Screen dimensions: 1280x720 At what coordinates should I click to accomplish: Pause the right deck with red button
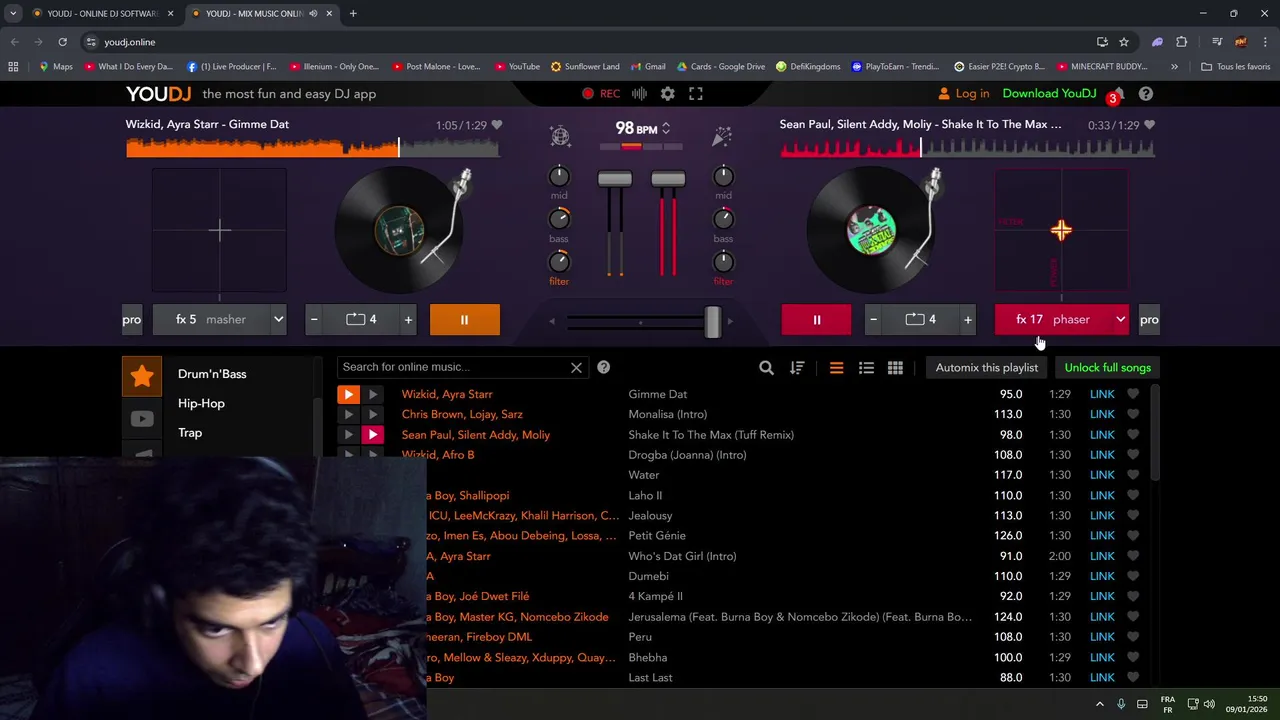click(816, 319)
